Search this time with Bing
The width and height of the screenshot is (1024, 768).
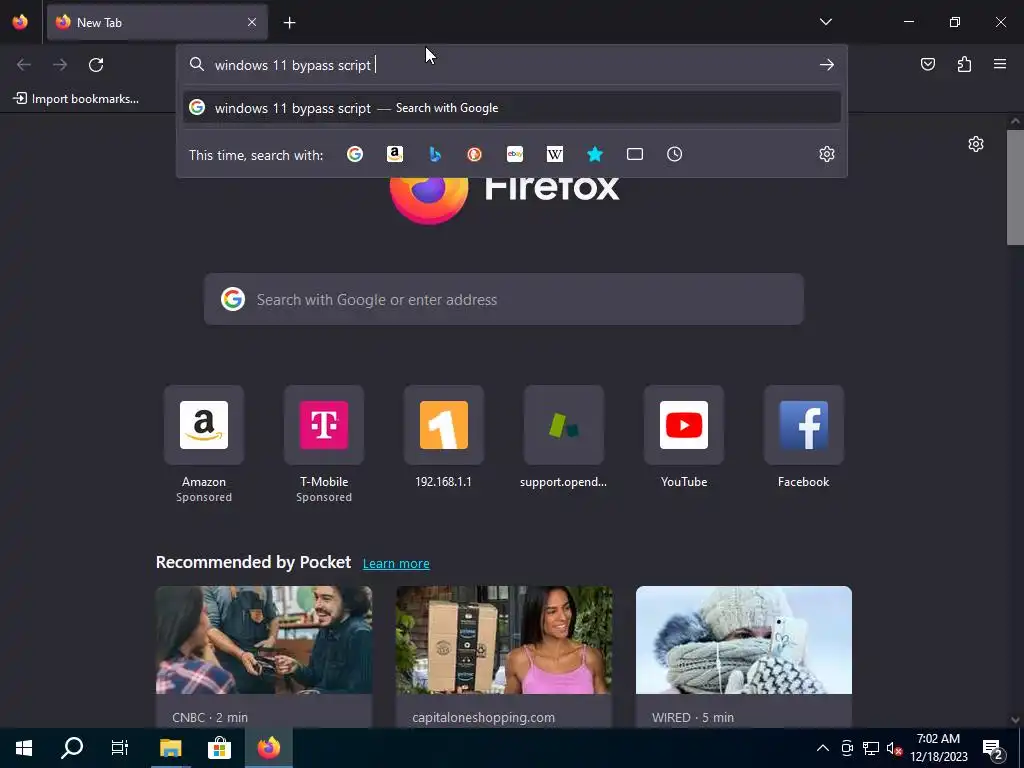pos(435,154)
